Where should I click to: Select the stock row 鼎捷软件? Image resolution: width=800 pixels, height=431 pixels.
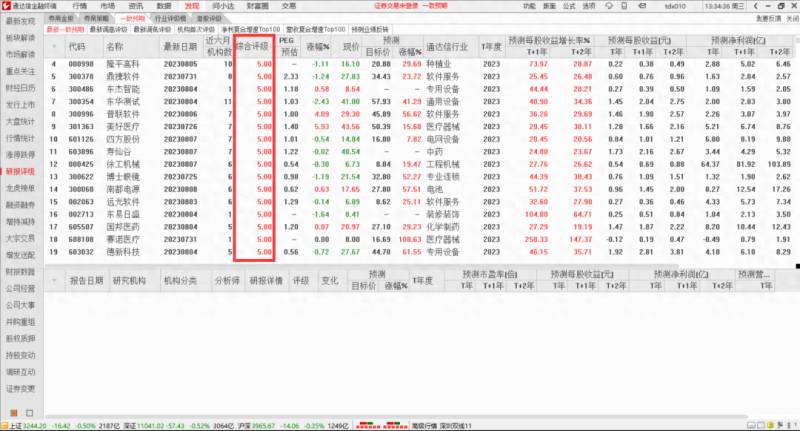[420, 77]
